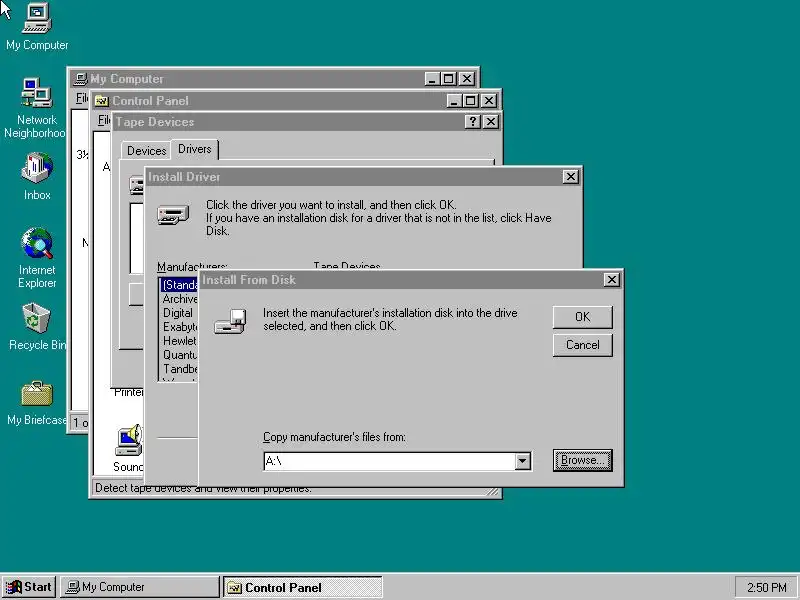Switch to the Devices tab
Screen dimensions: 800x600
(146, 151)
